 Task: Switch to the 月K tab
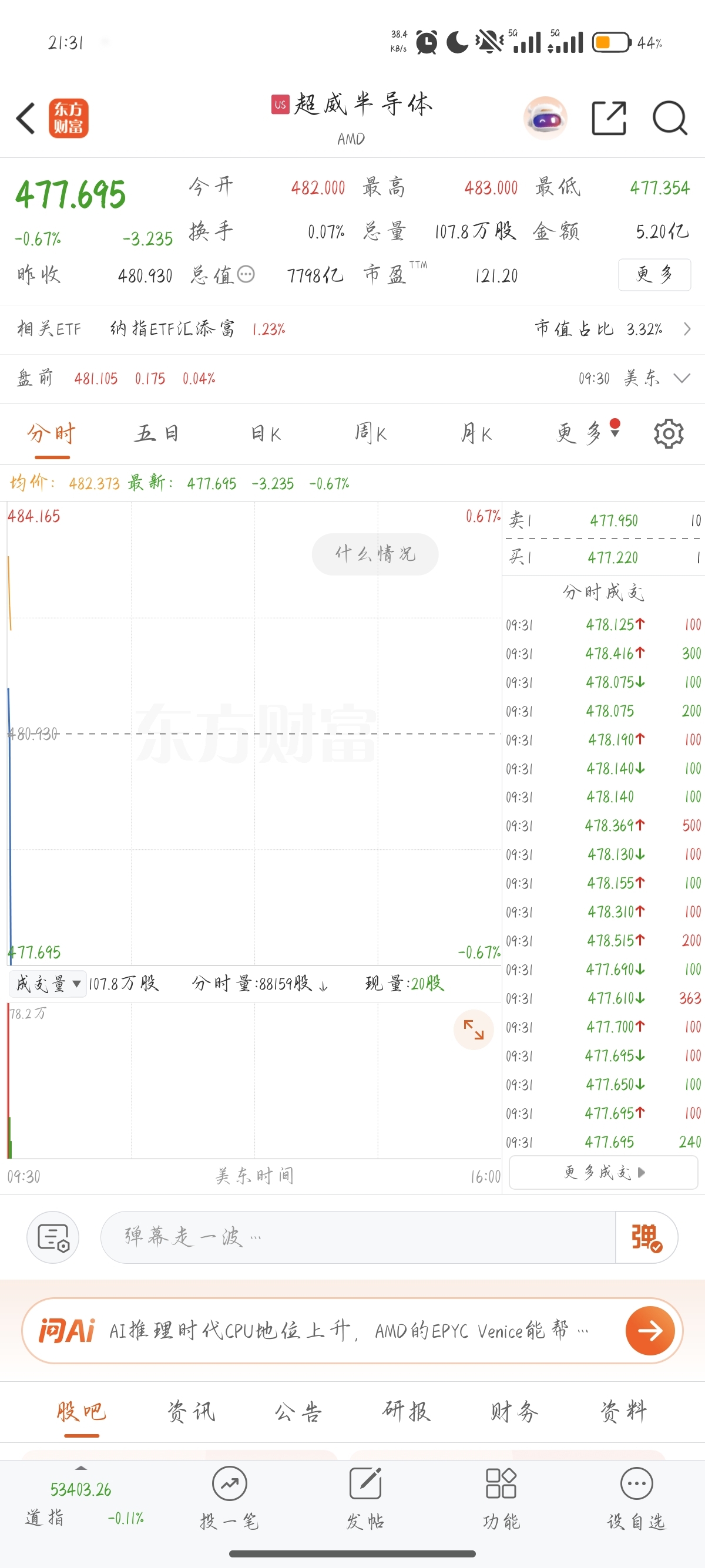click(476, 433)
